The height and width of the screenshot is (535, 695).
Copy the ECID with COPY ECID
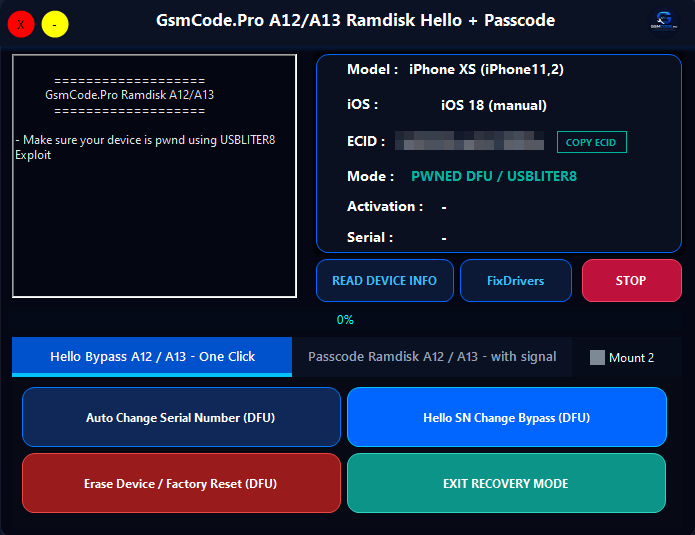[x=592, y=142]
